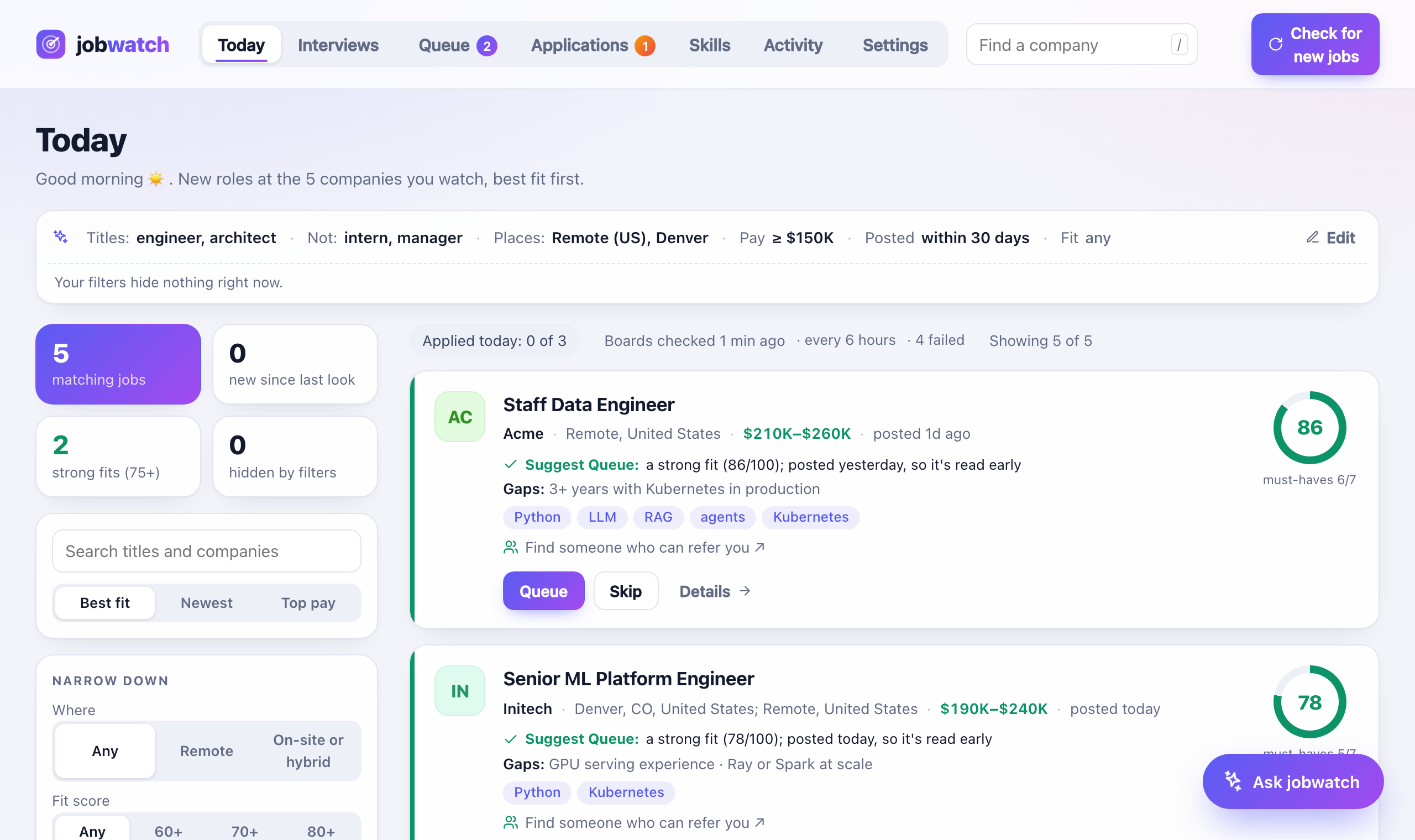The image size is (1415, 840).
Task: Click the jobwatch target logo icon
Action: [x=51, y=44]
